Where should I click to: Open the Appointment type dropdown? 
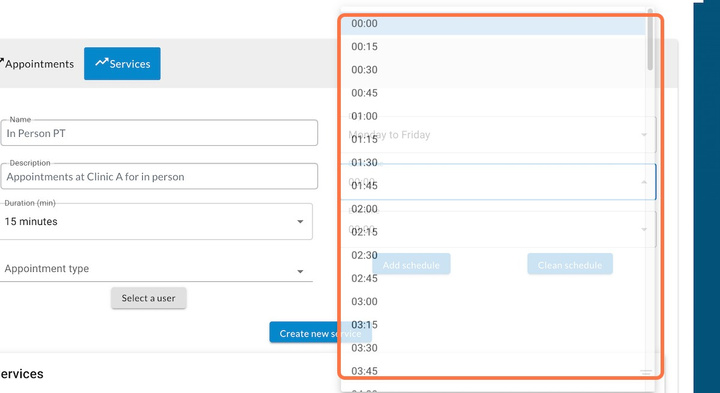click(x=156, y=269)
